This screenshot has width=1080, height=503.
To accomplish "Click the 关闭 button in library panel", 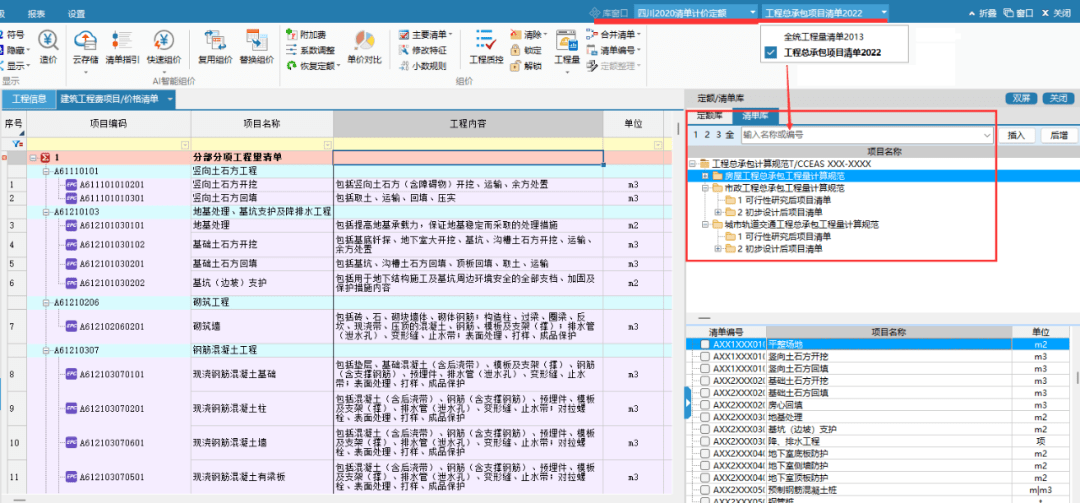I will point(1059,99).
